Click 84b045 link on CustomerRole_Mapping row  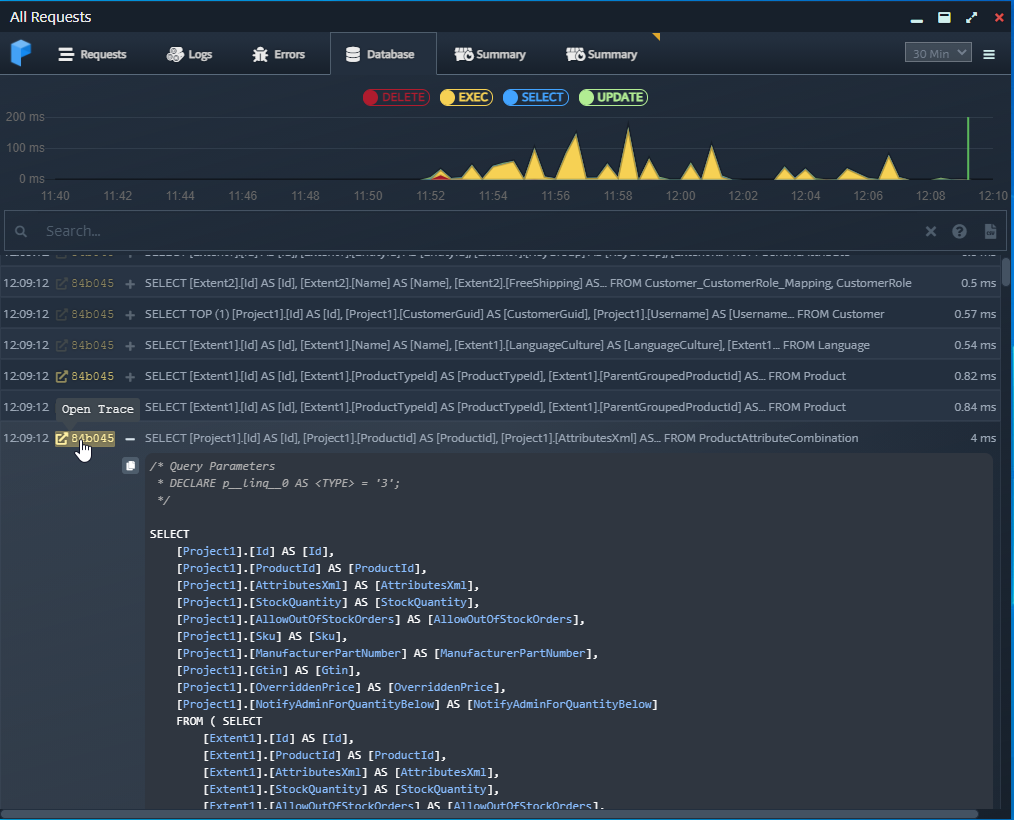pyautogui.click(x=92, y=283)
